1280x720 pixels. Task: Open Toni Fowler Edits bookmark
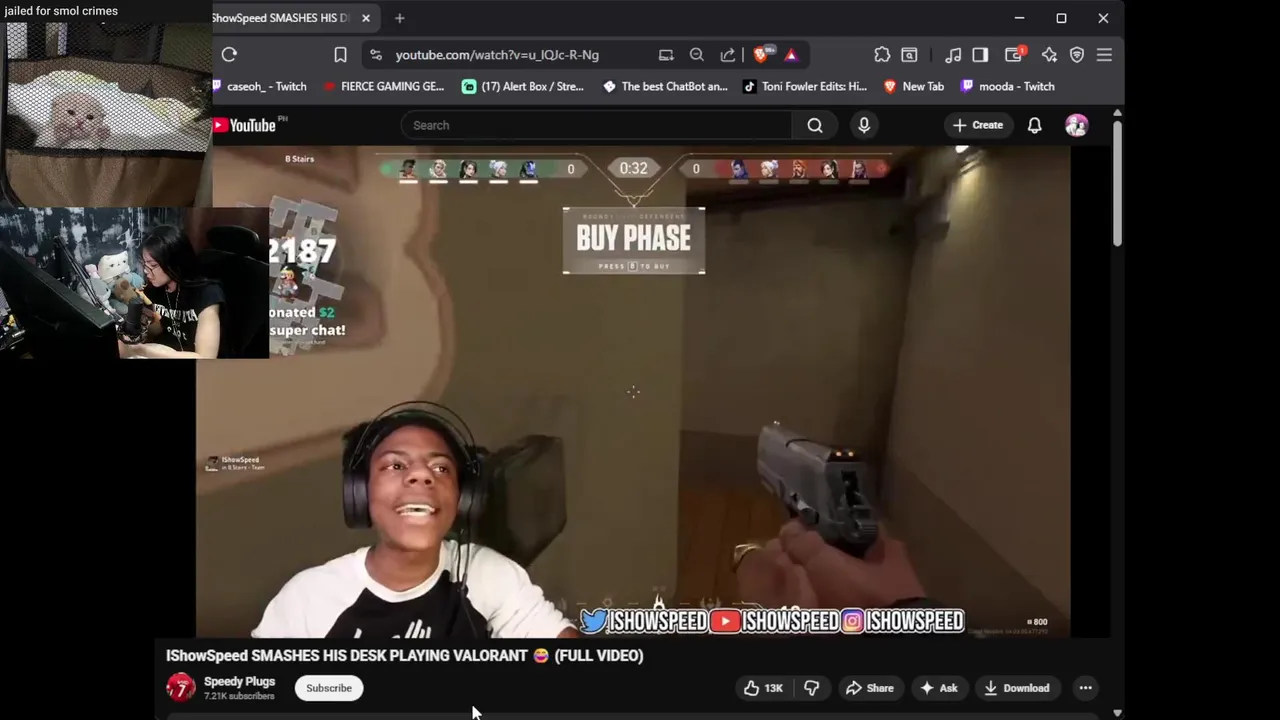[805, 86]
